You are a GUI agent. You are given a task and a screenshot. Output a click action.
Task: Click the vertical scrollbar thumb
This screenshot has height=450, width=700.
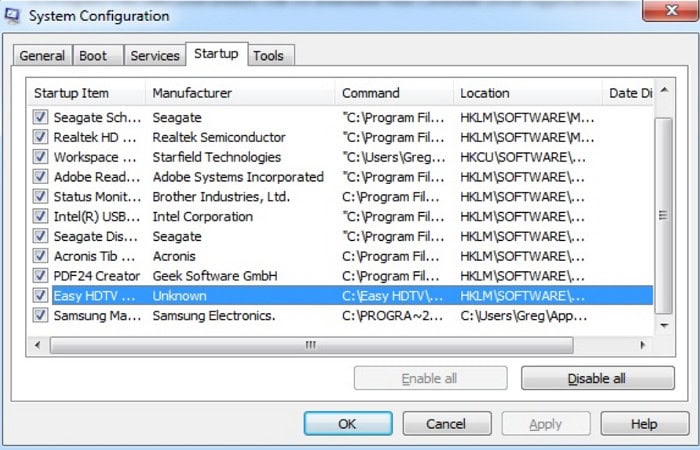pyautogui.click(x=664, y=216)
